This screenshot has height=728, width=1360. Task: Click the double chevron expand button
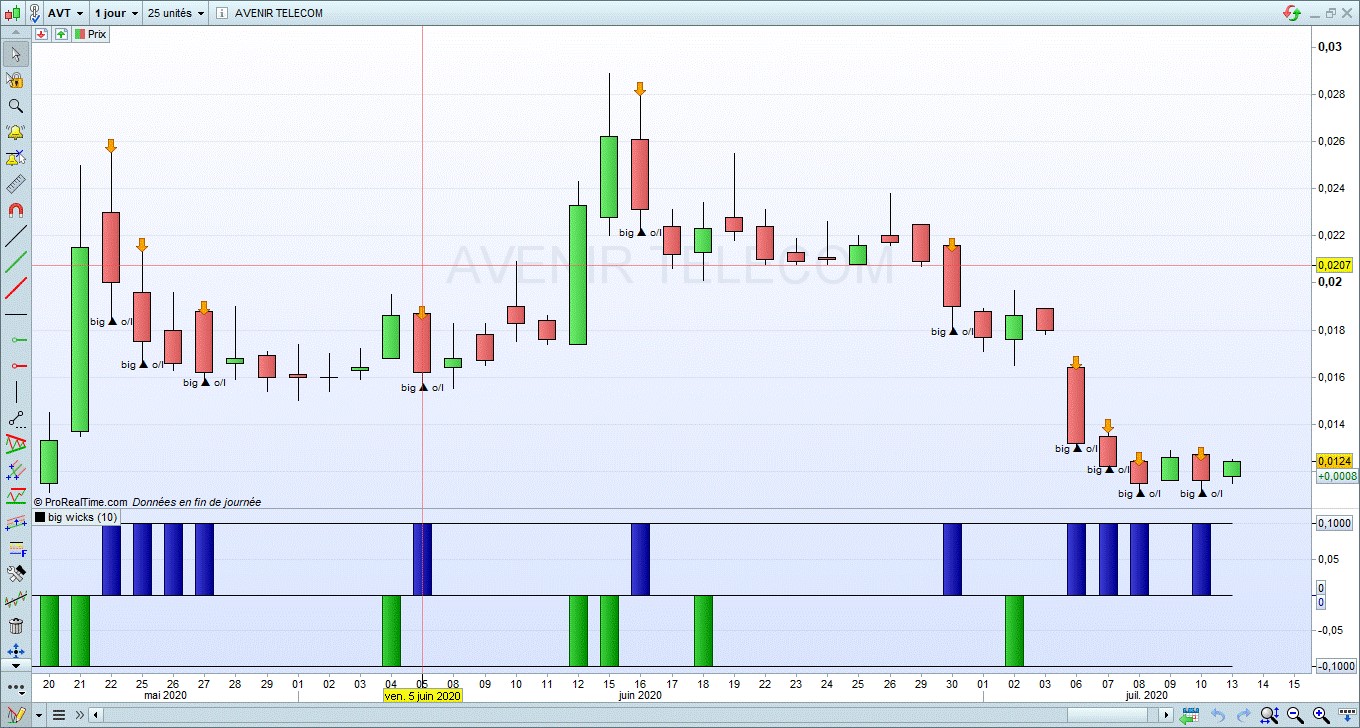pos(80,715)
